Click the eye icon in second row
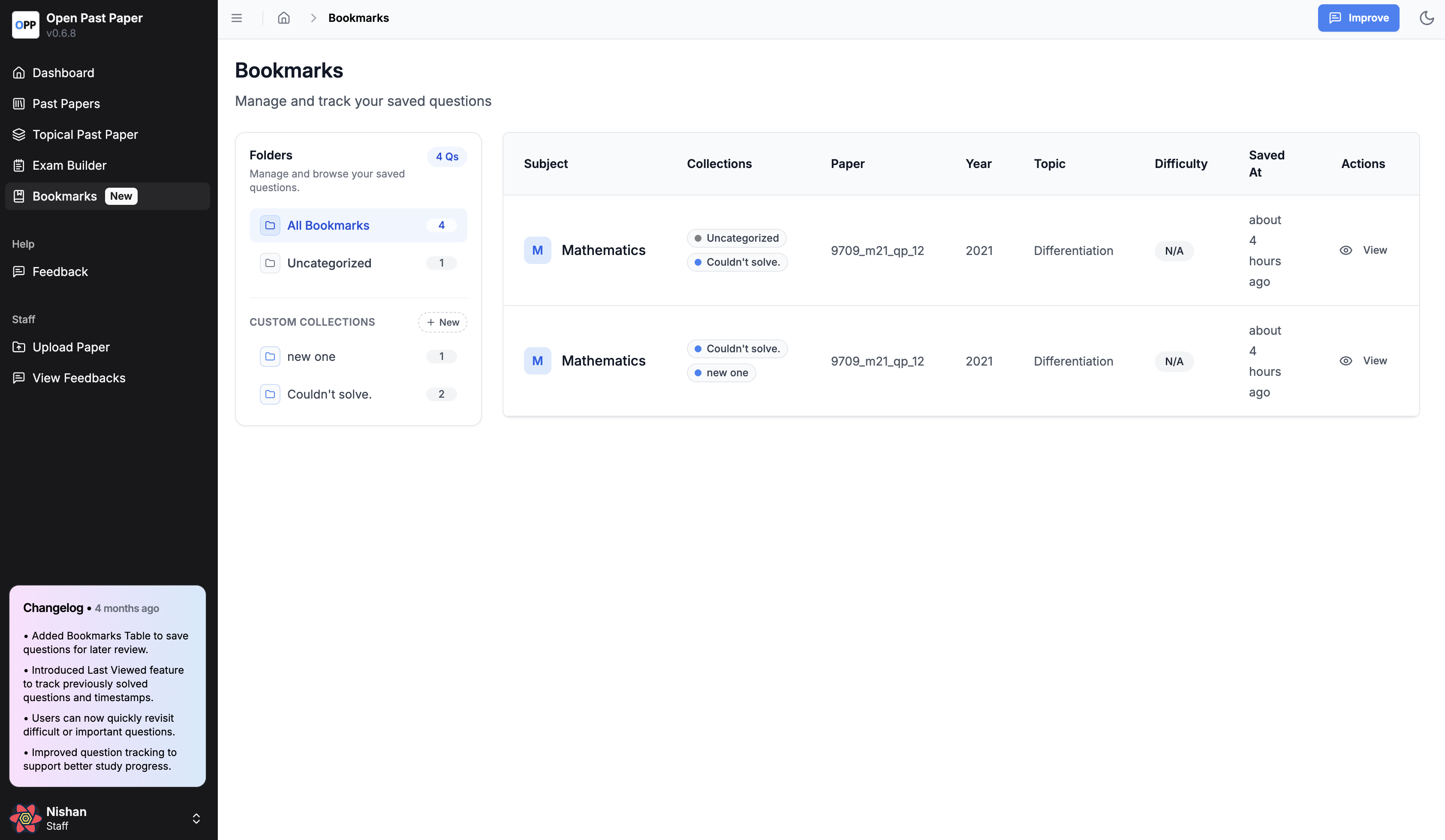1445x840 pixels. pos(1346,360)
